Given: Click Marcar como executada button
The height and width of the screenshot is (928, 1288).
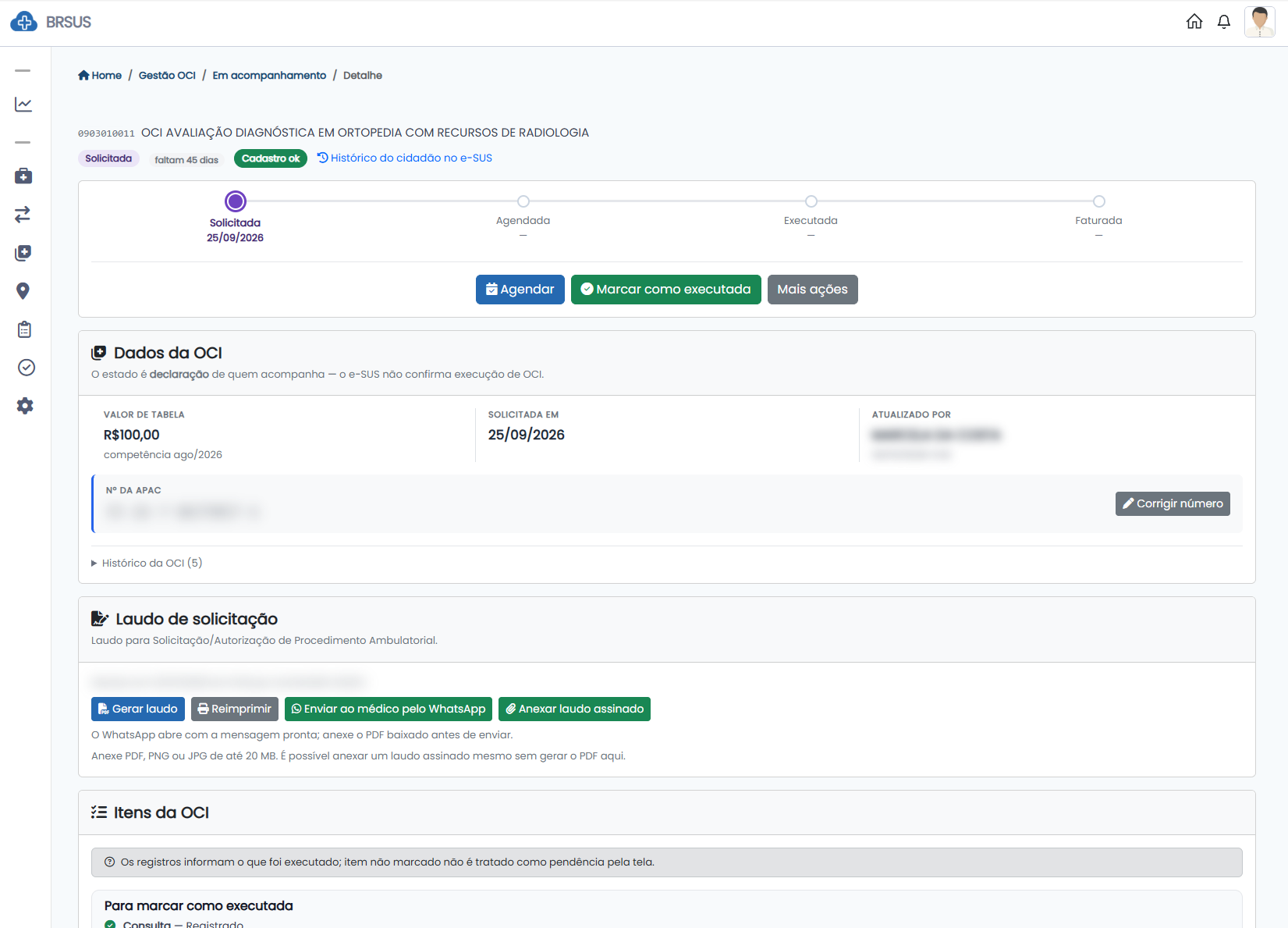Looking at the screenshot, I should click(x=666, y=290).
